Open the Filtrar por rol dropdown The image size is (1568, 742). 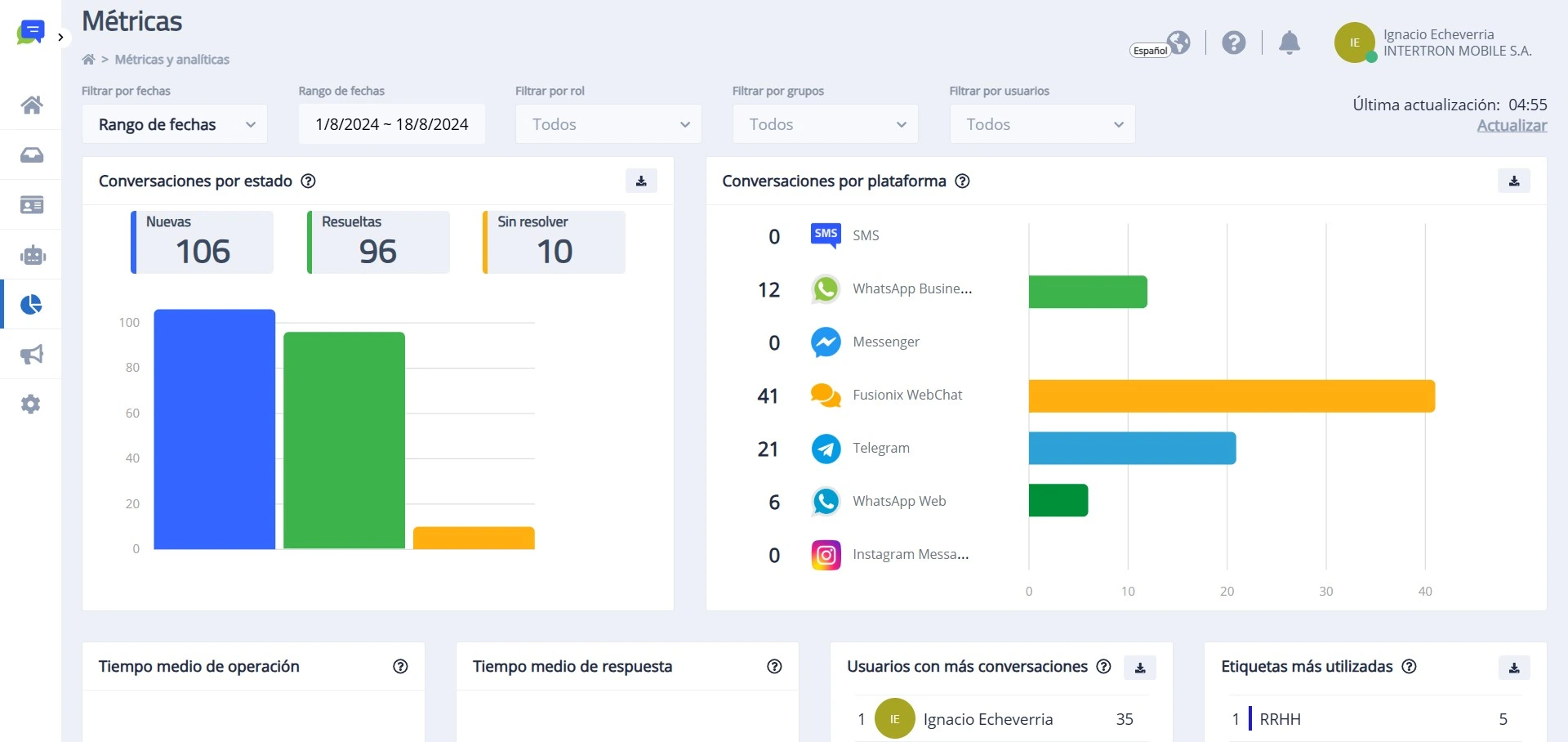point(608,124)
